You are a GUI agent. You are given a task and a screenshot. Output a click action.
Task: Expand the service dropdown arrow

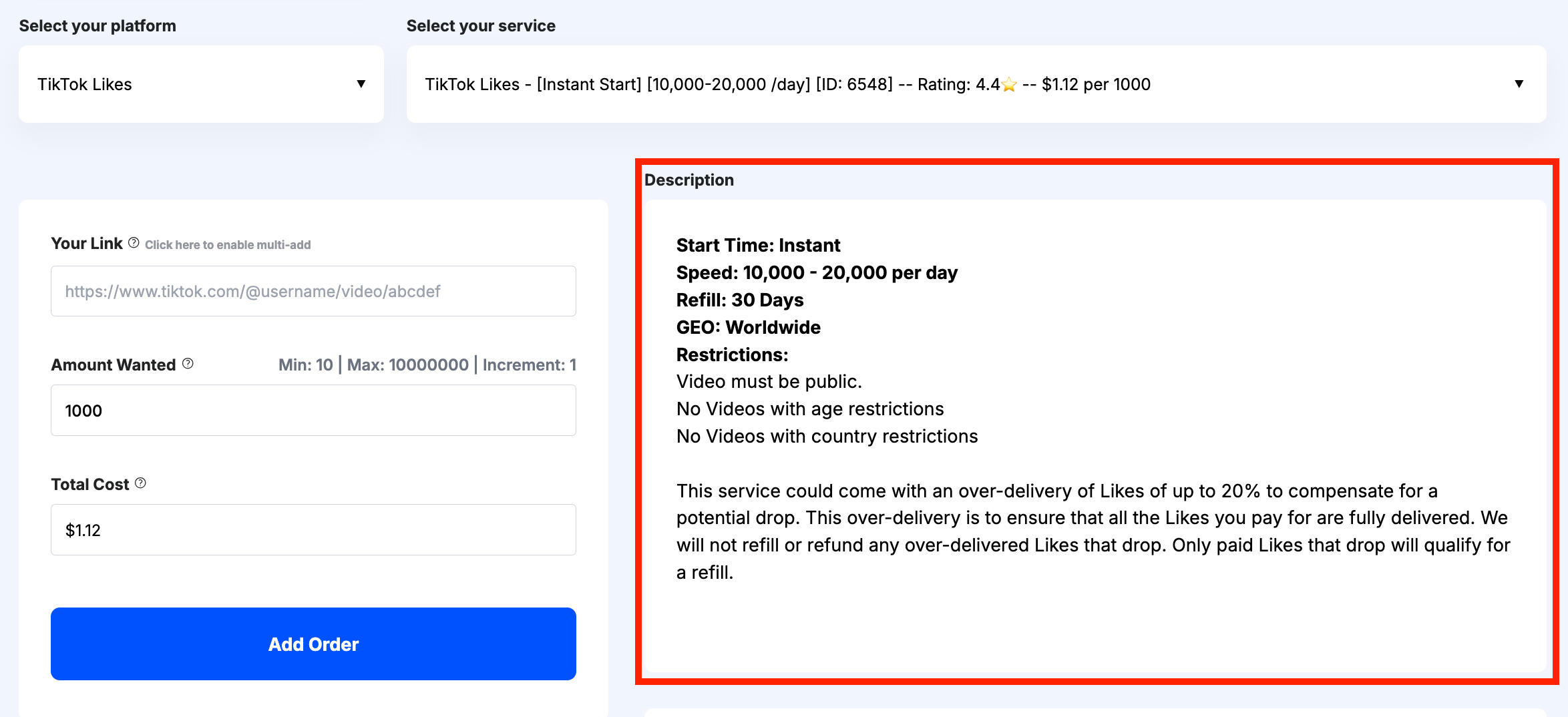tap(1519, 84)
